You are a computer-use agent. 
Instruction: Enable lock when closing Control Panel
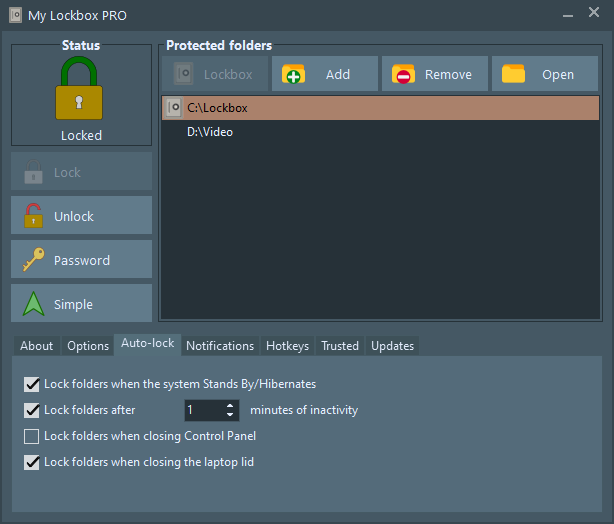coord(31,436)
